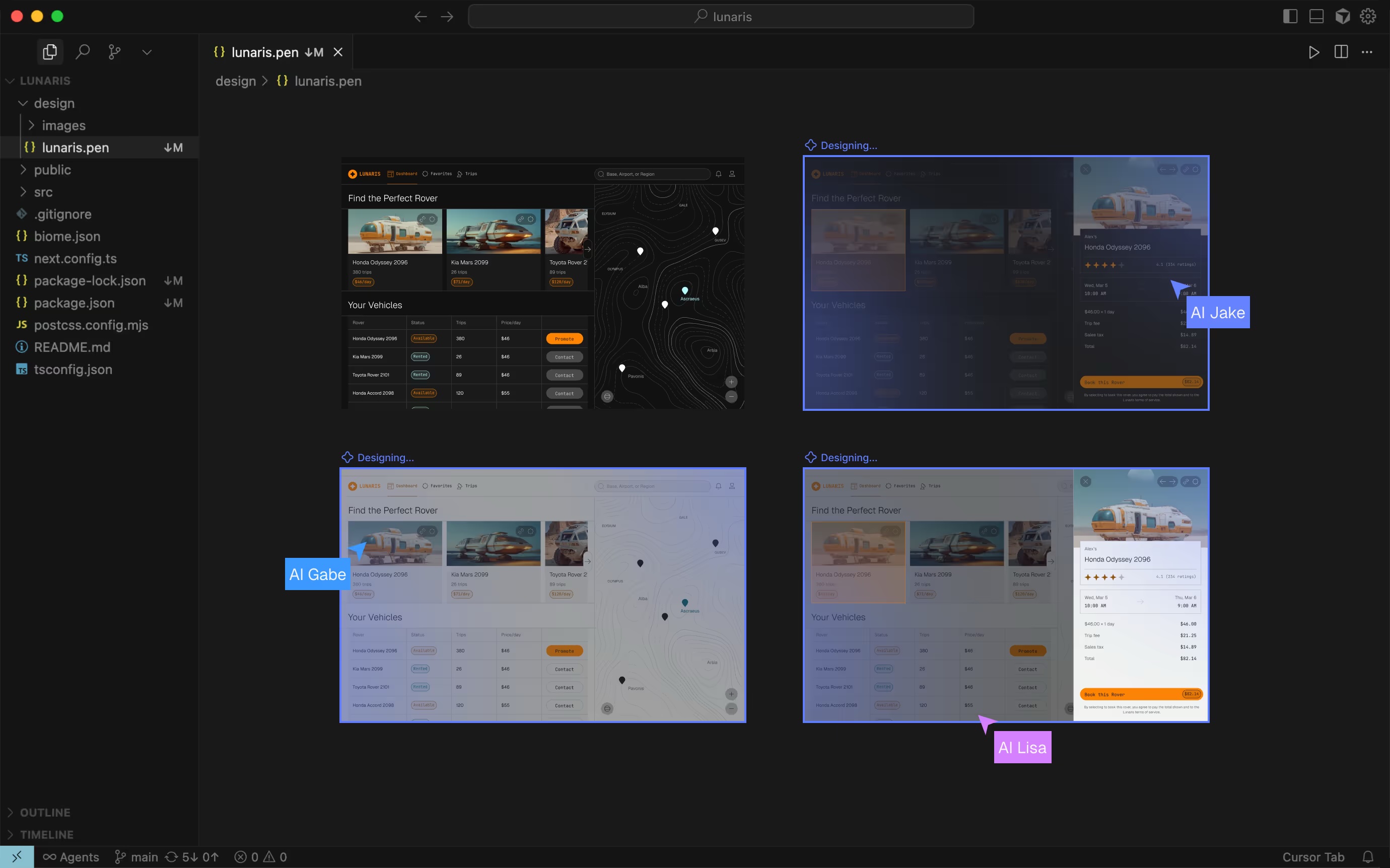Click the Split Editor icon top right
The width and height of the screenshot is (1390, 868).
click(x=1341, y=52)
